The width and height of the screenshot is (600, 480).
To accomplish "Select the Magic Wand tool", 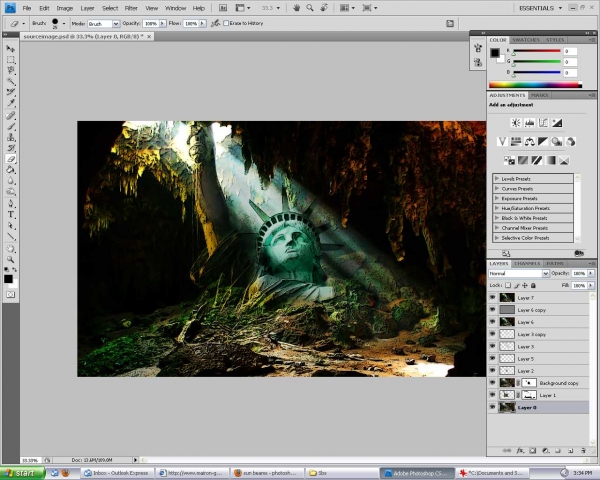I will (10, 81).
